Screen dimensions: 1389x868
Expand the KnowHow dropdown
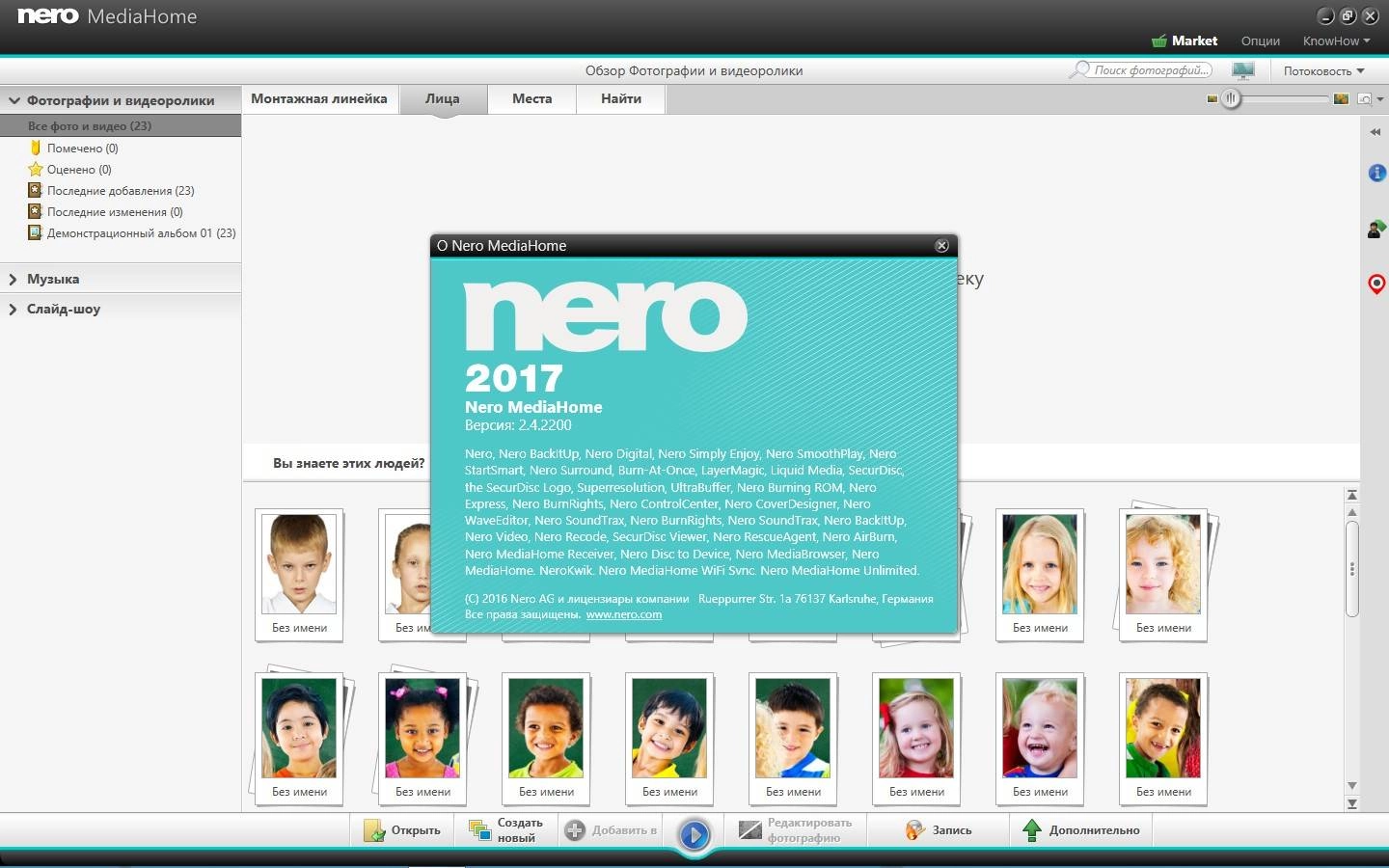point(1336,41)
